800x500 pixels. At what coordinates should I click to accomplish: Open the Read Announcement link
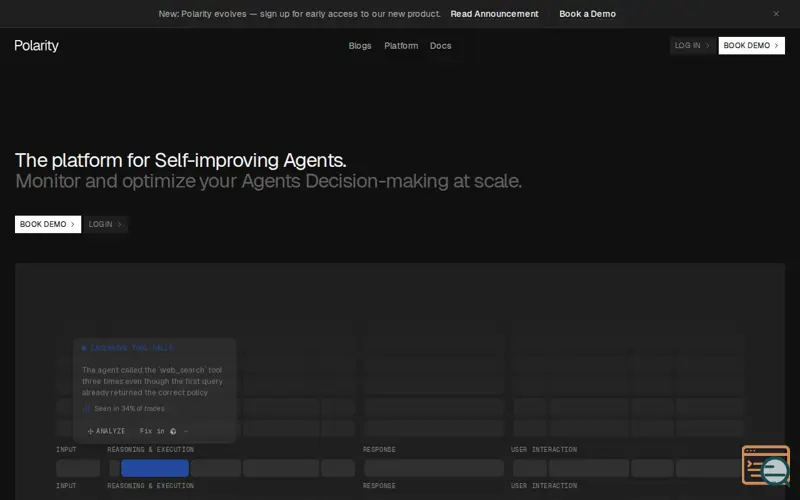(x=494, y=14)
